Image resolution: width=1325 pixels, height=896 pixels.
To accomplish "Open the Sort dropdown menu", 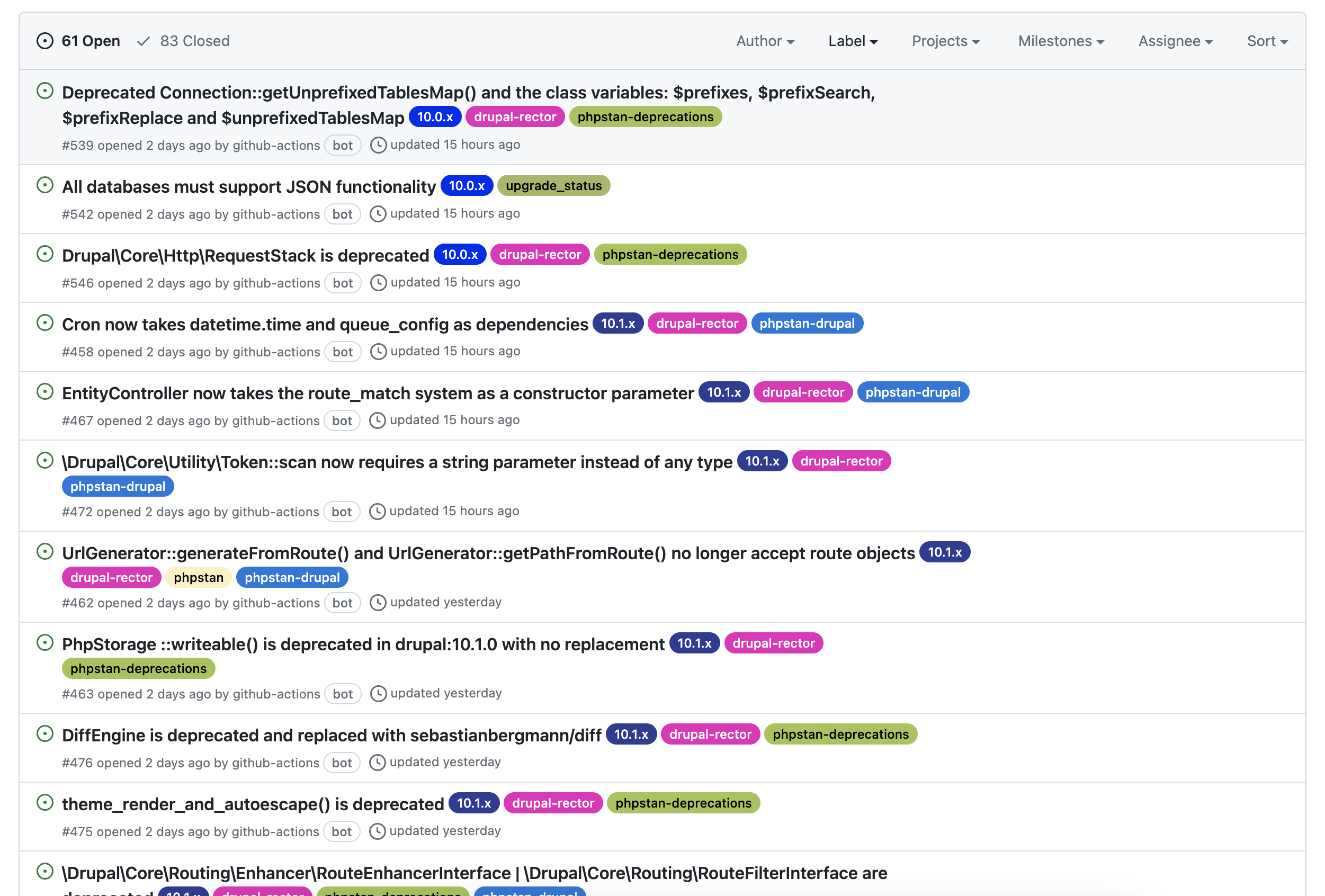I will (1267, 41).
